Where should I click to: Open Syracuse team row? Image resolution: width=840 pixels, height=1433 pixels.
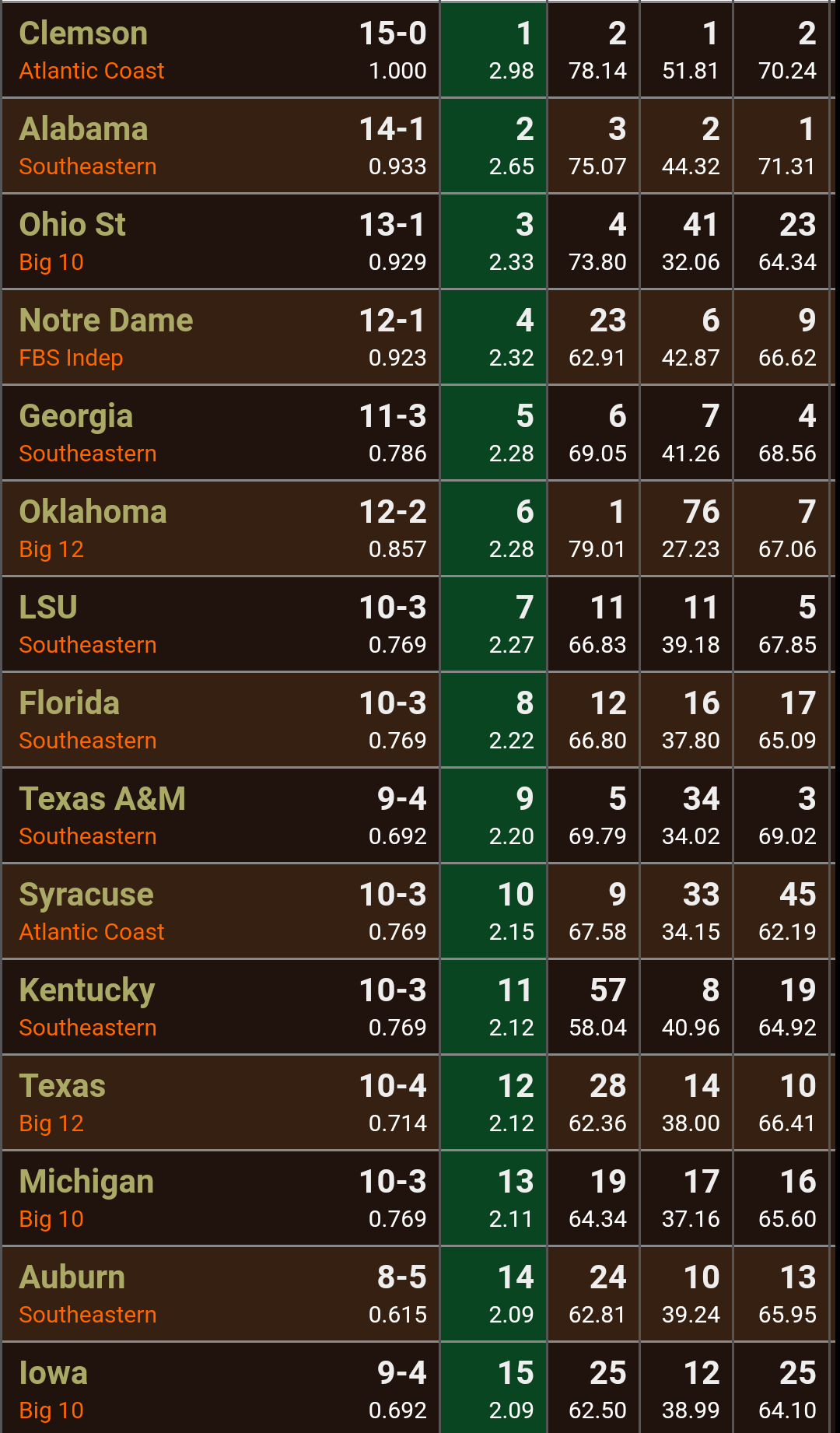[x=418, y=911]
